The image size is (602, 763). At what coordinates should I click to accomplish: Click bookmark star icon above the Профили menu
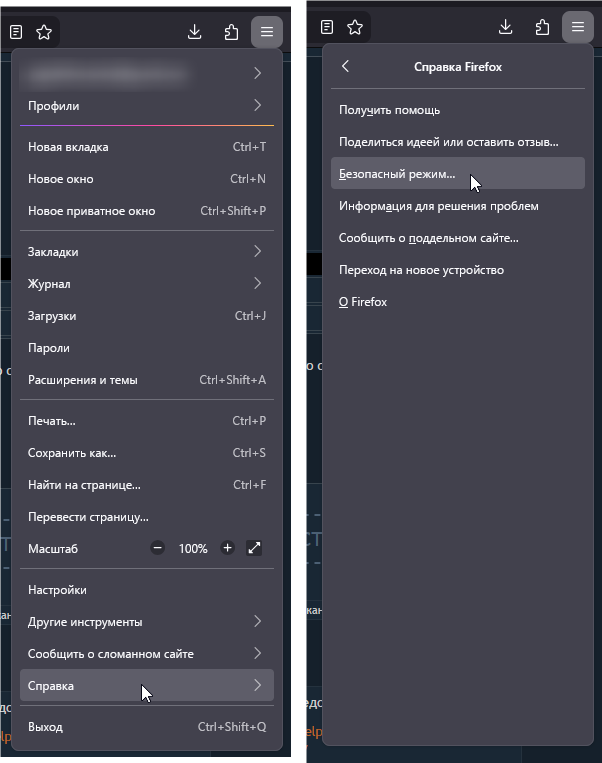44,32
